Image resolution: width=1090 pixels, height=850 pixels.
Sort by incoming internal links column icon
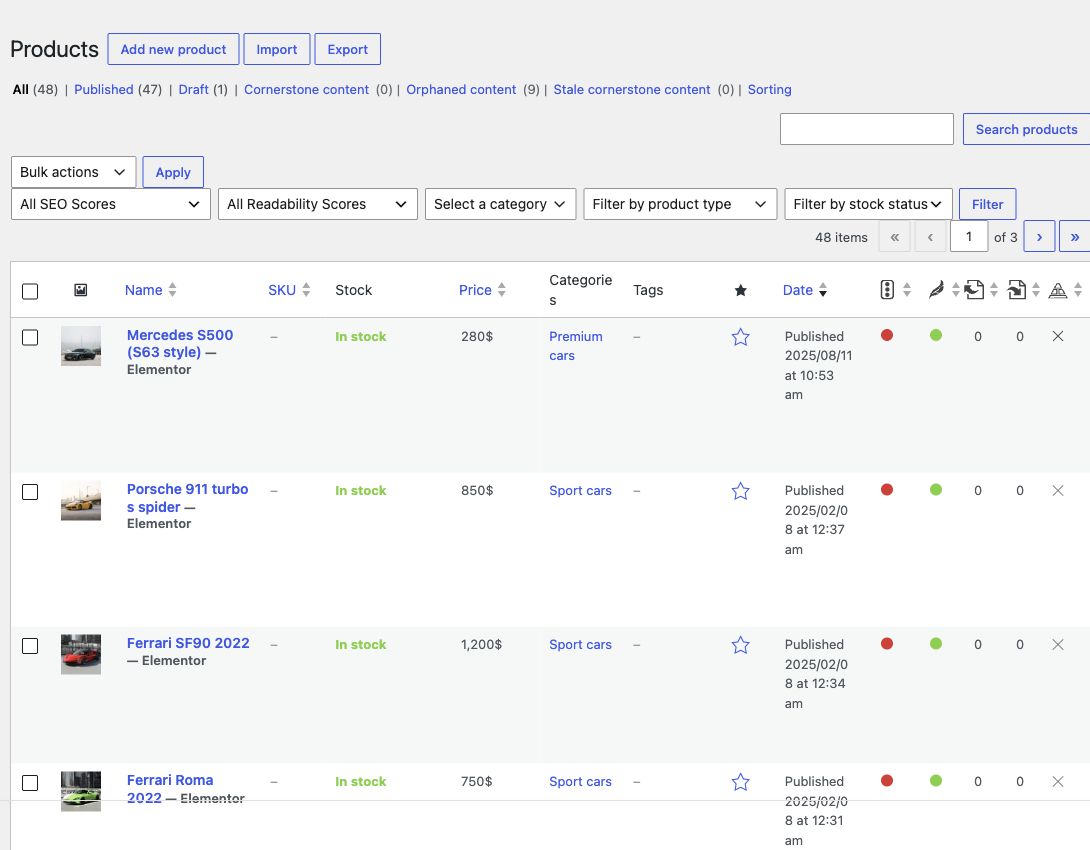pos(1017,289)
